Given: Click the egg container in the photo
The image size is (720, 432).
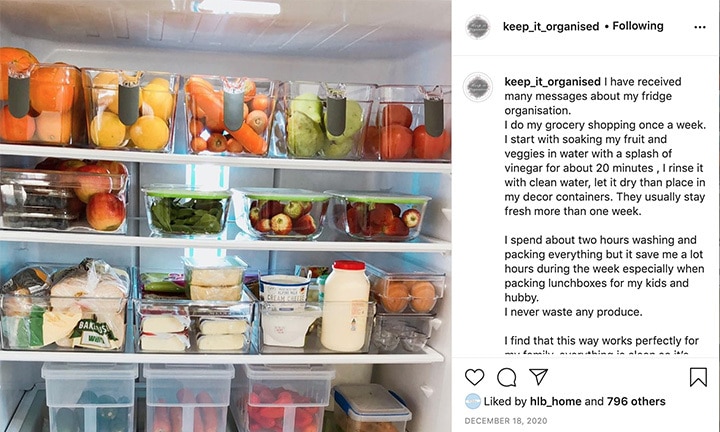Looking at the screenshot, I should [x=406, y=291].
